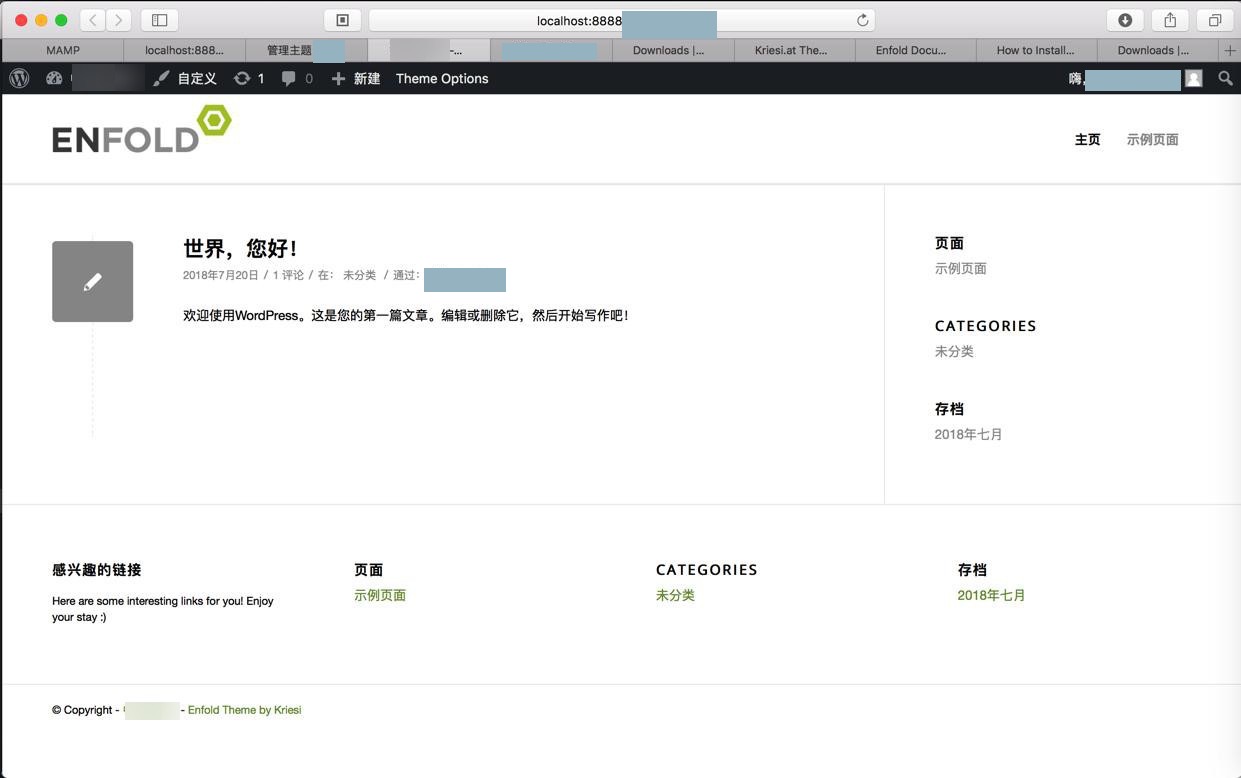Viewport: 1241px width, 778px height.
Task: Open the post titled 世界，您好！
Action: point(240,248)
